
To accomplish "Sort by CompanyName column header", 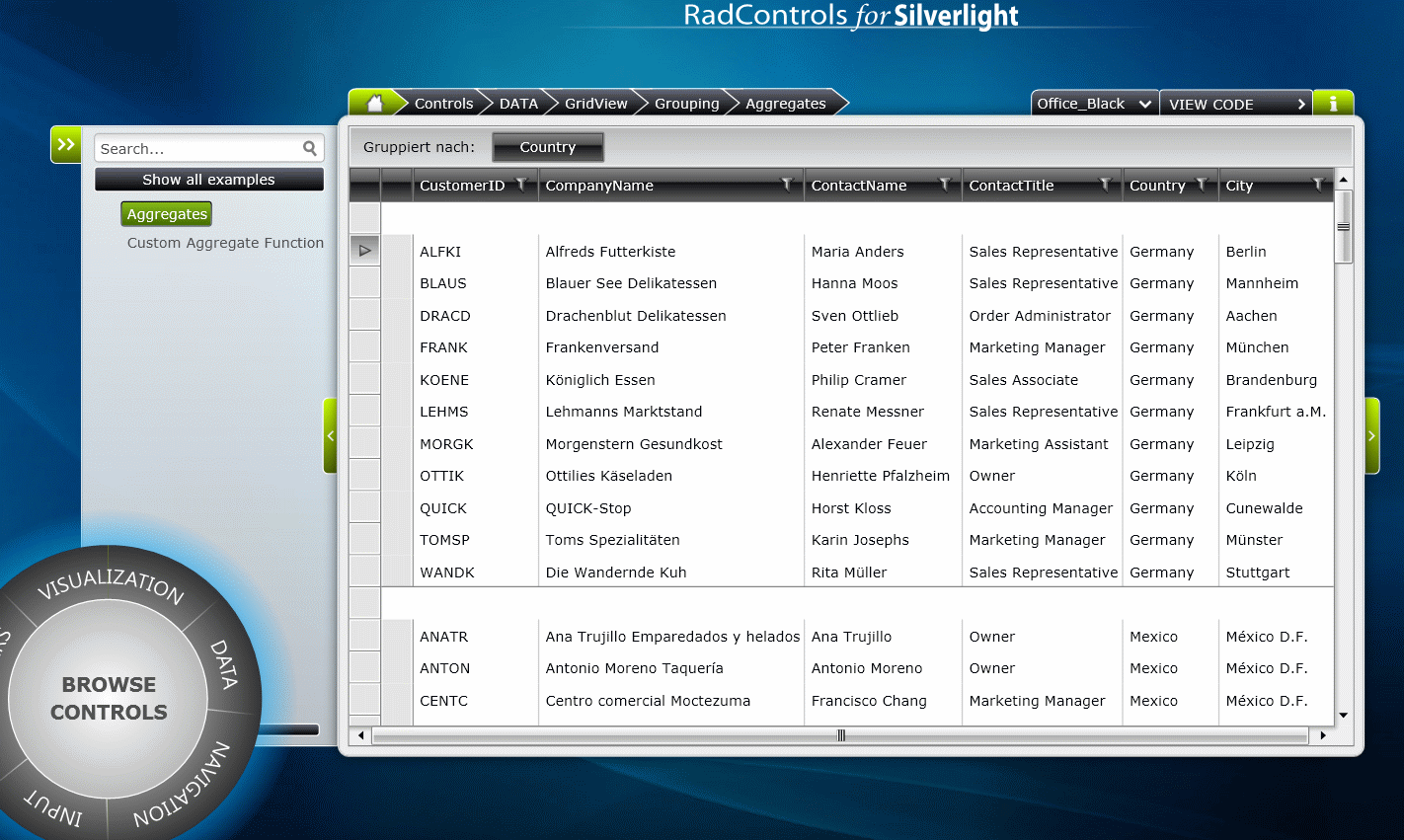I will tap(599, 186).
